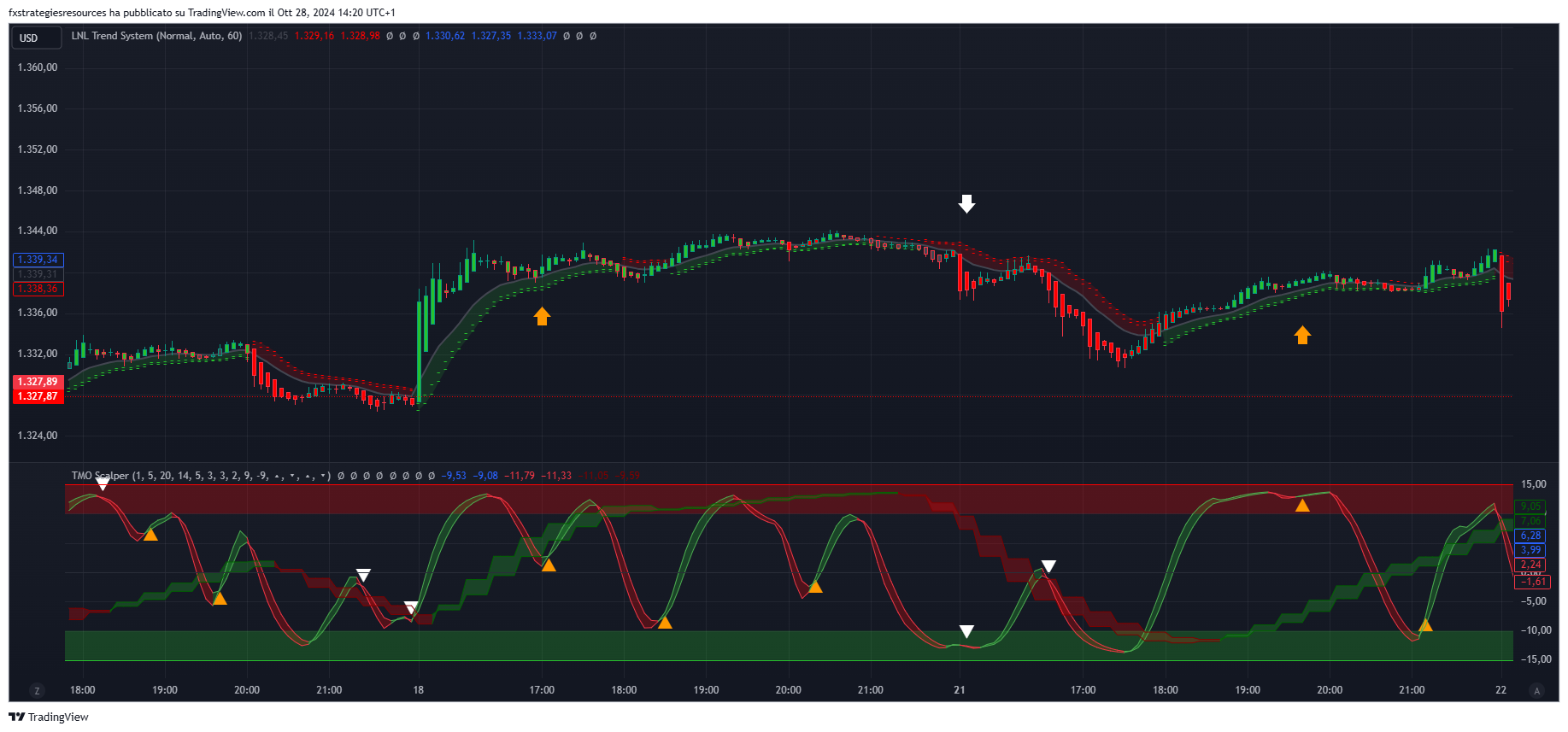
Task: Select the leftmost orange up arrow on price chart
Action: (x=542, y=316)
